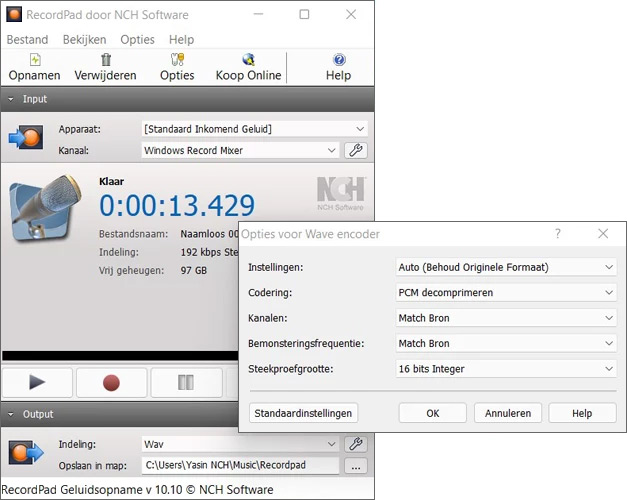The image size is (627, 500).
Task: Click OK in Wave encoder dialog
Action: click(x=433, y=413)
